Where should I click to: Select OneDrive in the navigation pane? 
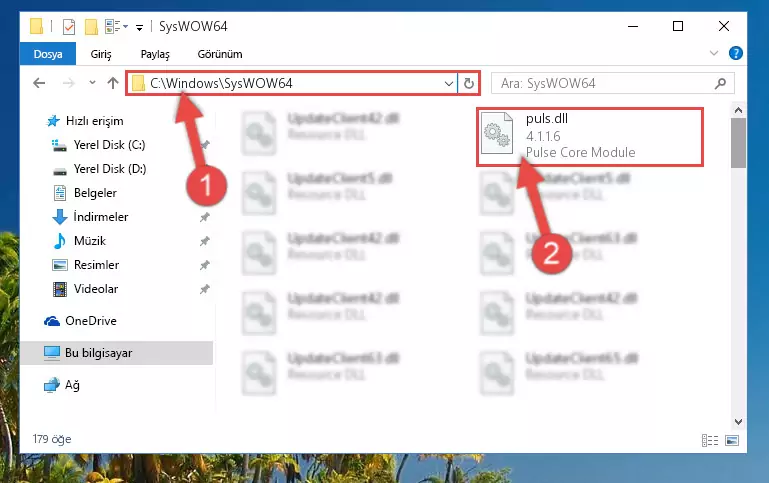(91, 321)
